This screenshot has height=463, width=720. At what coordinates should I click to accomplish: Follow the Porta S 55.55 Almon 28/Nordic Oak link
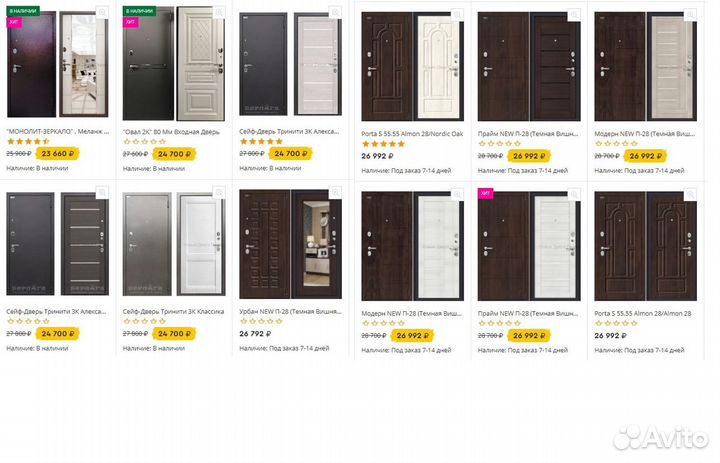pos(413,132)
